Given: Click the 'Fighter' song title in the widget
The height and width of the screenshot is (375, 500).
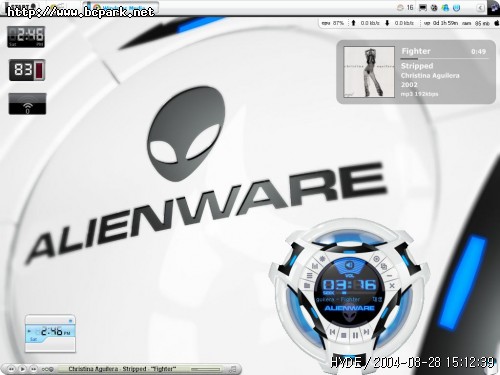Looking at the screenshot, I should pyautogui.click(x=416, y=51).
